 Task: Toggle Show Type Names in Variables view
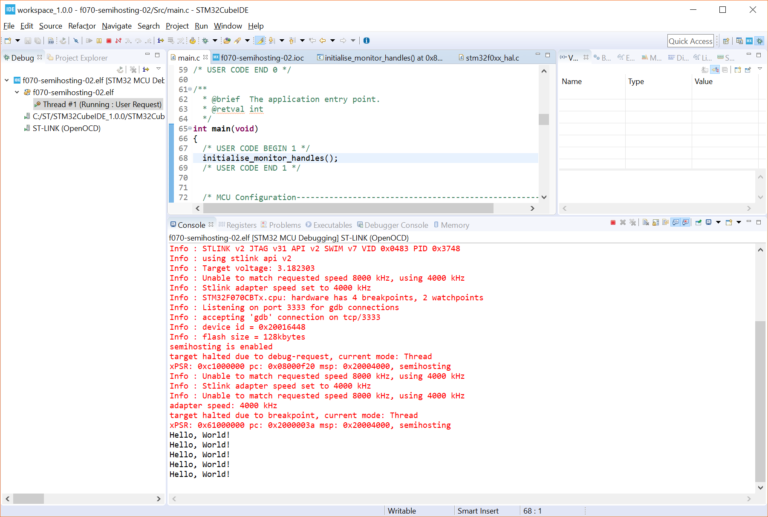[705, 70]
